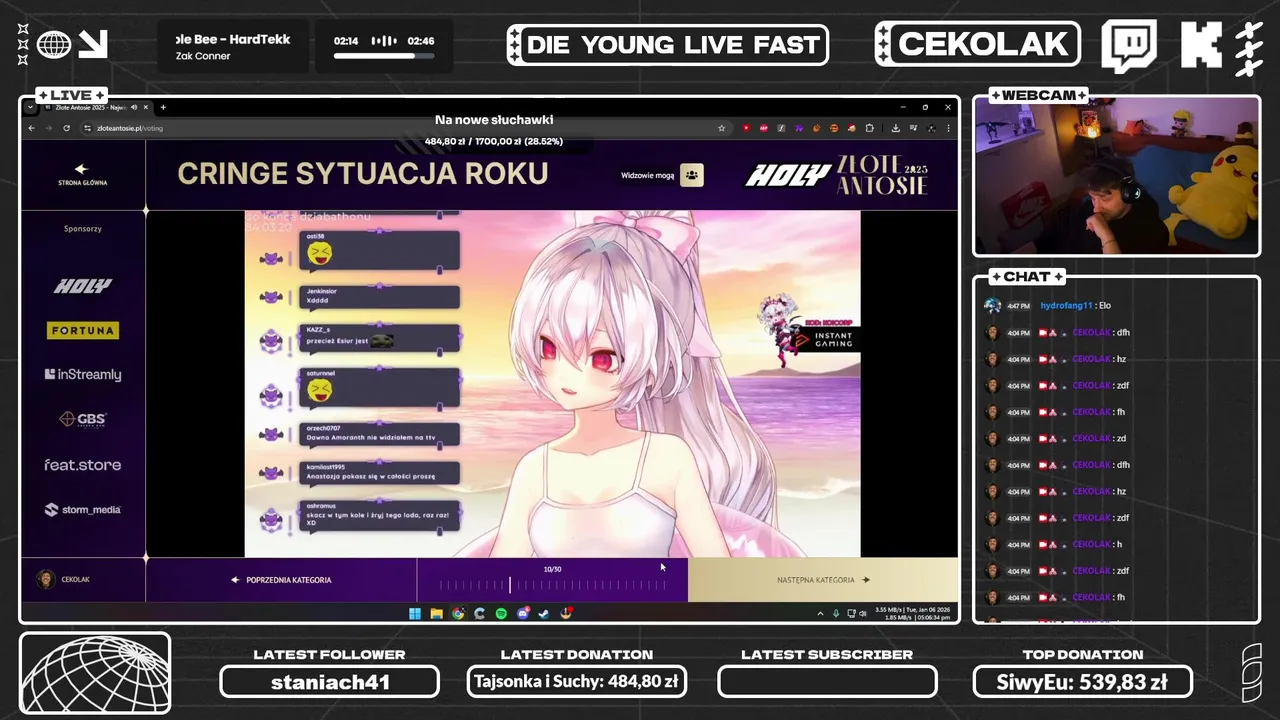
Task: Open the volume speaker icon in tray
Action: (863, 613)
